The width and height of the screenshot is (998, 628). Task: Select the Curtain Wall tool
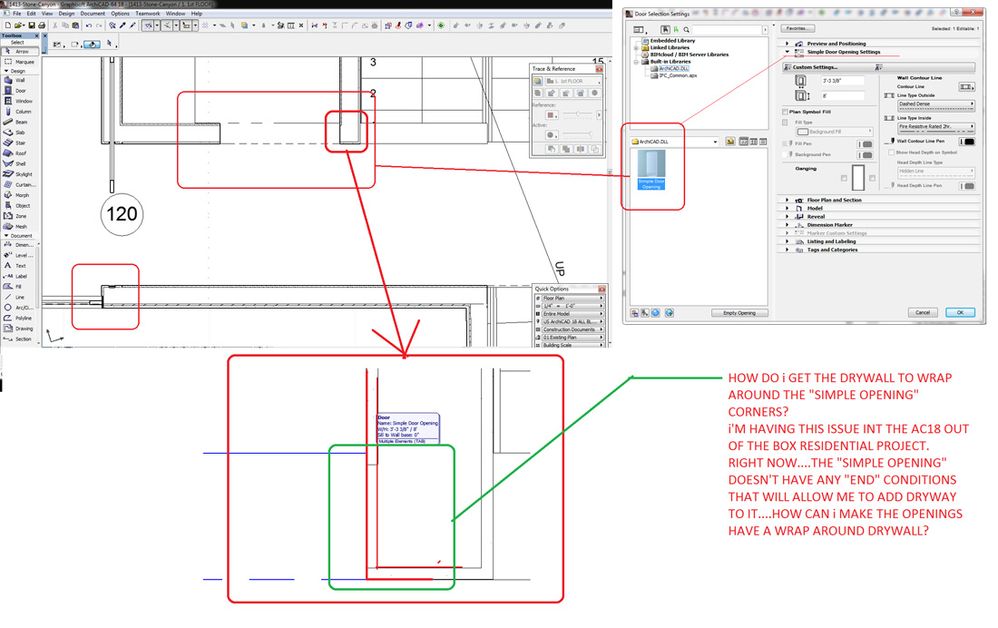click(x=20, y=185)
